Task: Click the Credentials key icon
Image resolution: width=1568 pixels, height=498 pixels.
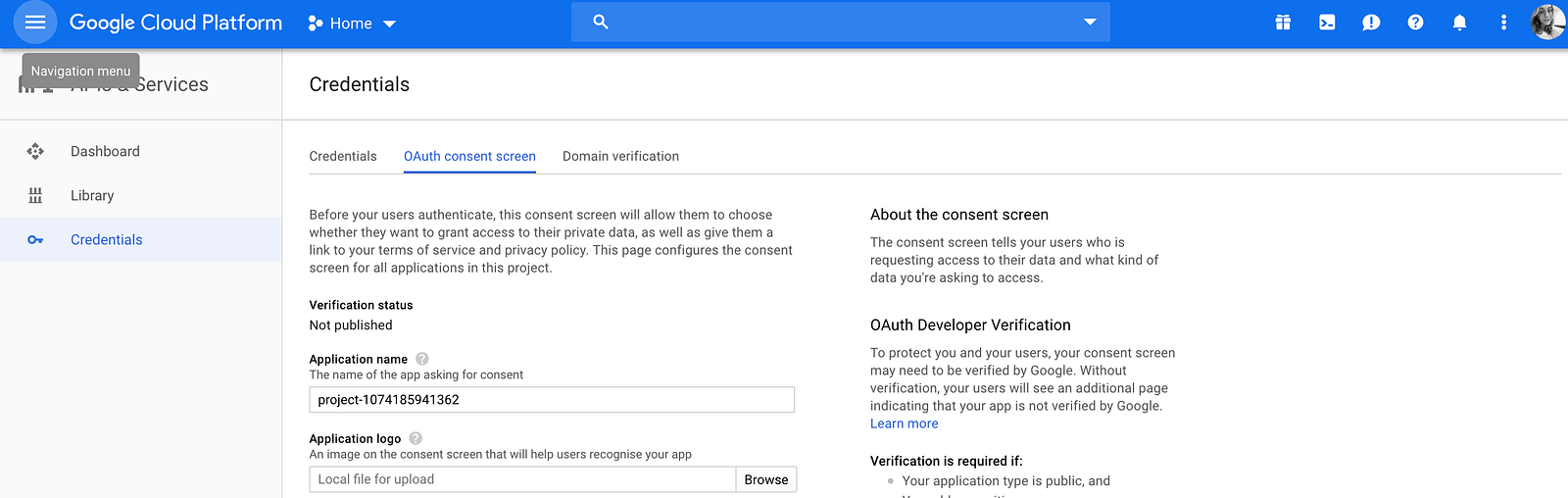Action: point(35,239)
